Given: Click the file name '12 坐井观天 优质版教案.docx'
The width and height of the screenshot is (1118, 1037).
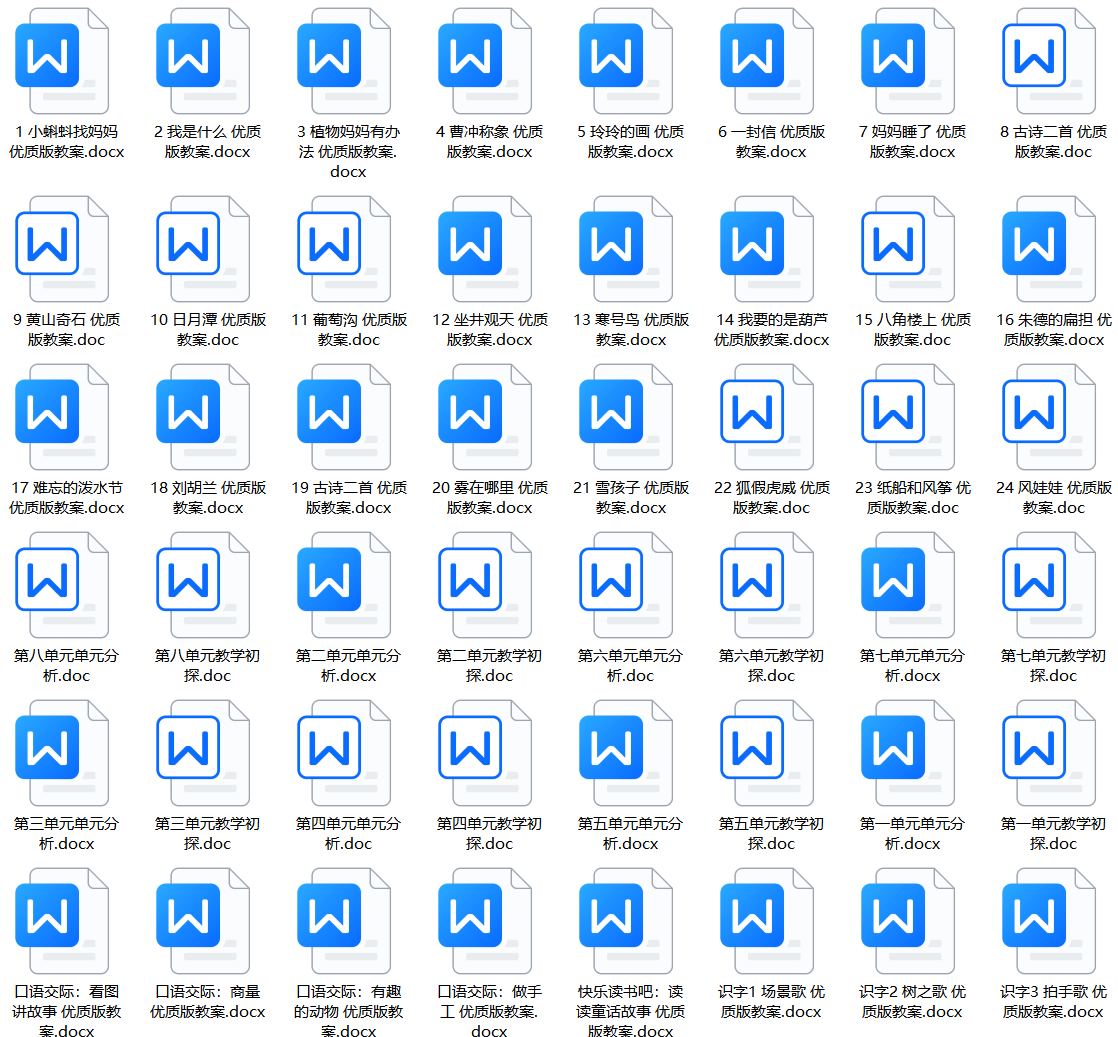Looking at the screenshot, I should pos(490,330).
